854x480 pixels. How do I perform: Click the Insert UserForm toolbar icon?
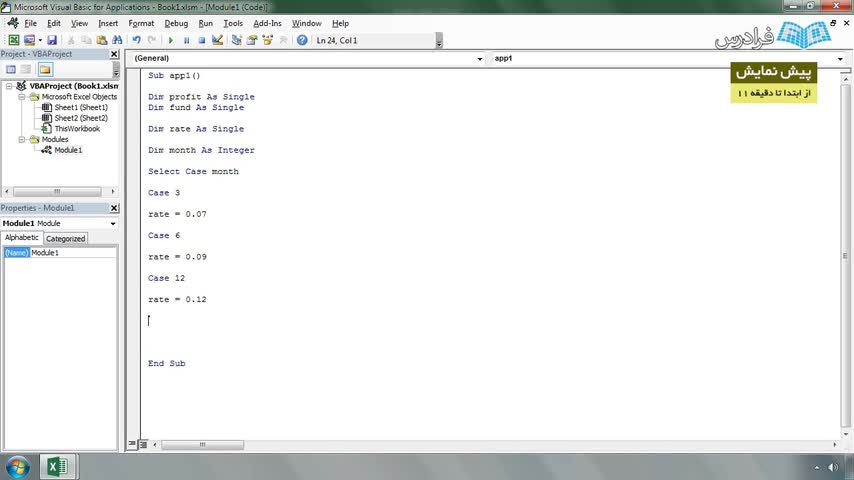pos(29,40)
